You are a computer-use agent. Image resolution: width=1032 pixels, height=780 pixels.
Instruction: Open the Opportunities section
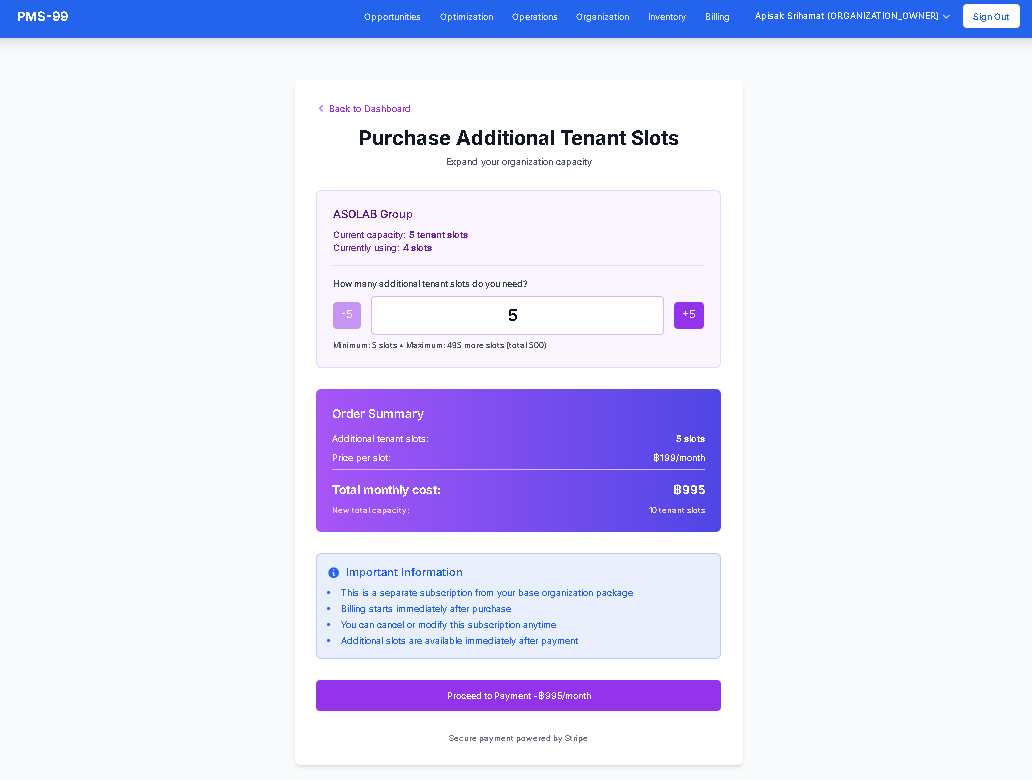[392, 17]
